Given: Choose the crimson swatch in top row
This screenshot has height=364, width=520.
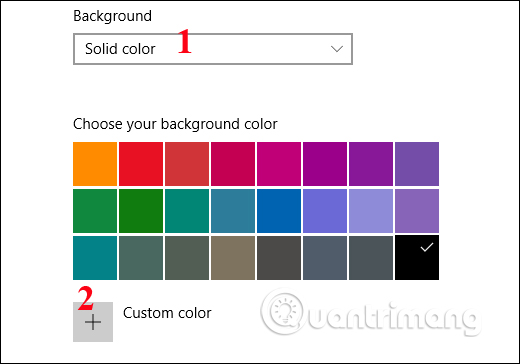Looking at the screenshot, I should pos(233,164).
